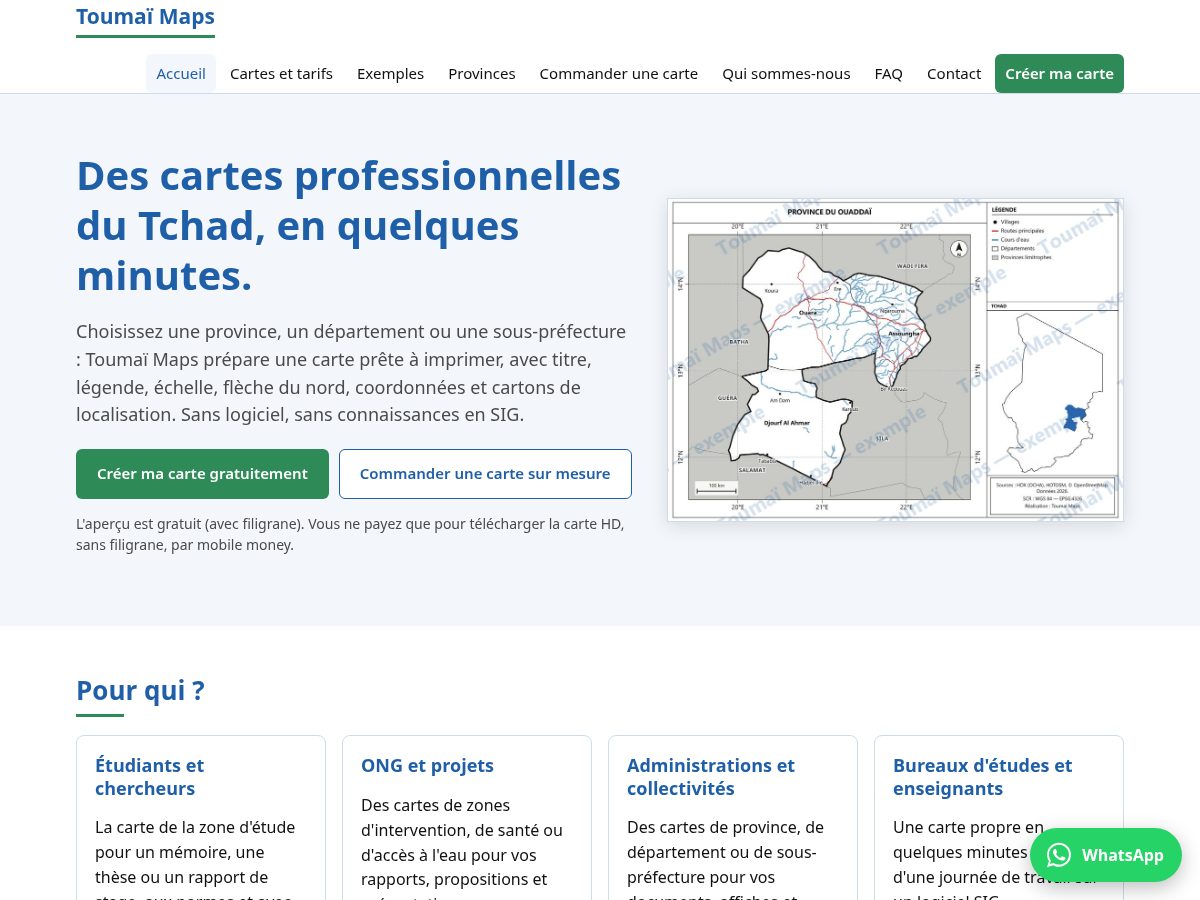Go to the Contact page

(x=954, y=73)
